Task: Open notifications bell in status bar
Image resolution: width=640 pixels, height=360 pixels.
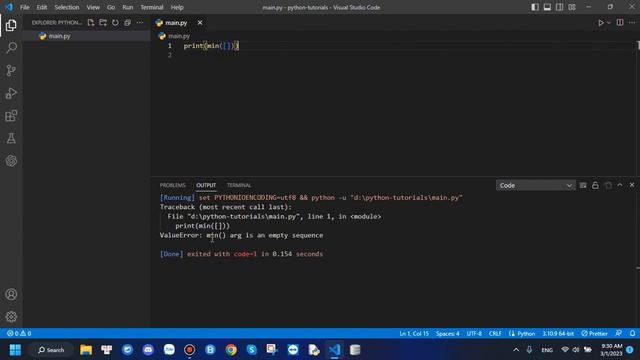Action: tap(632, 333)
